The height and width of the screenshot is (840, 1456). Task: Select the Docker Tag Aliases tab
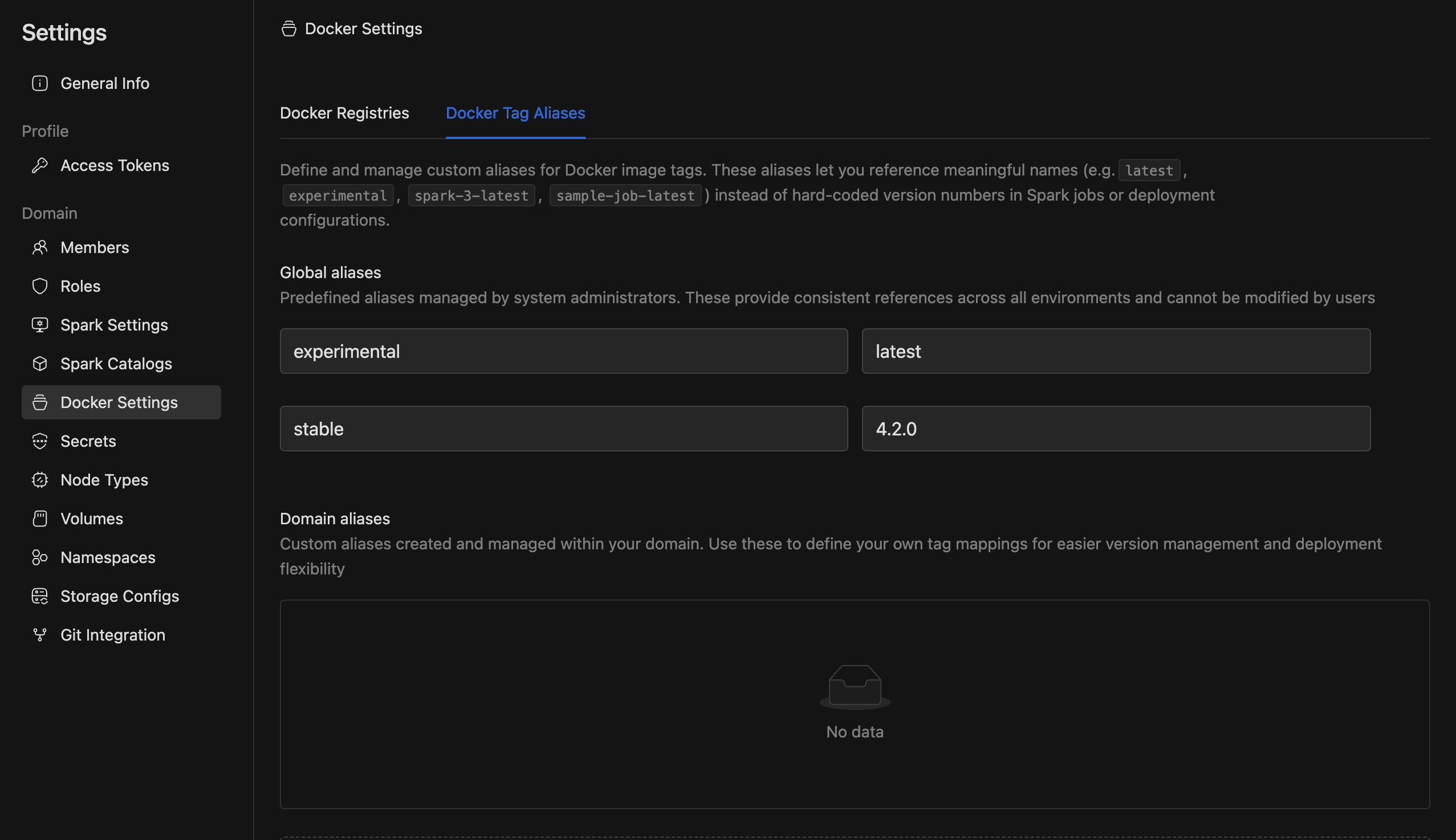tap(515, 113)
